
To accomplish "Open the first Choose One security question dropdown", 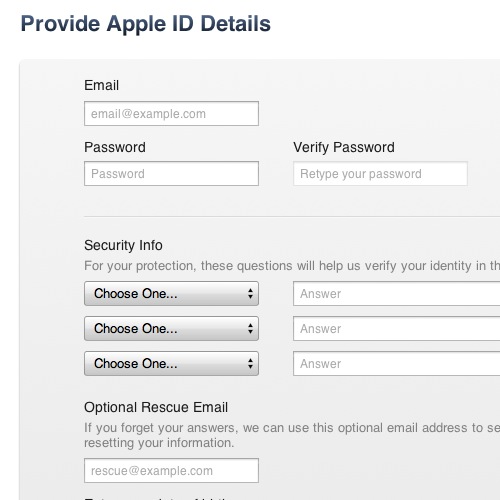I will point(171,294).
